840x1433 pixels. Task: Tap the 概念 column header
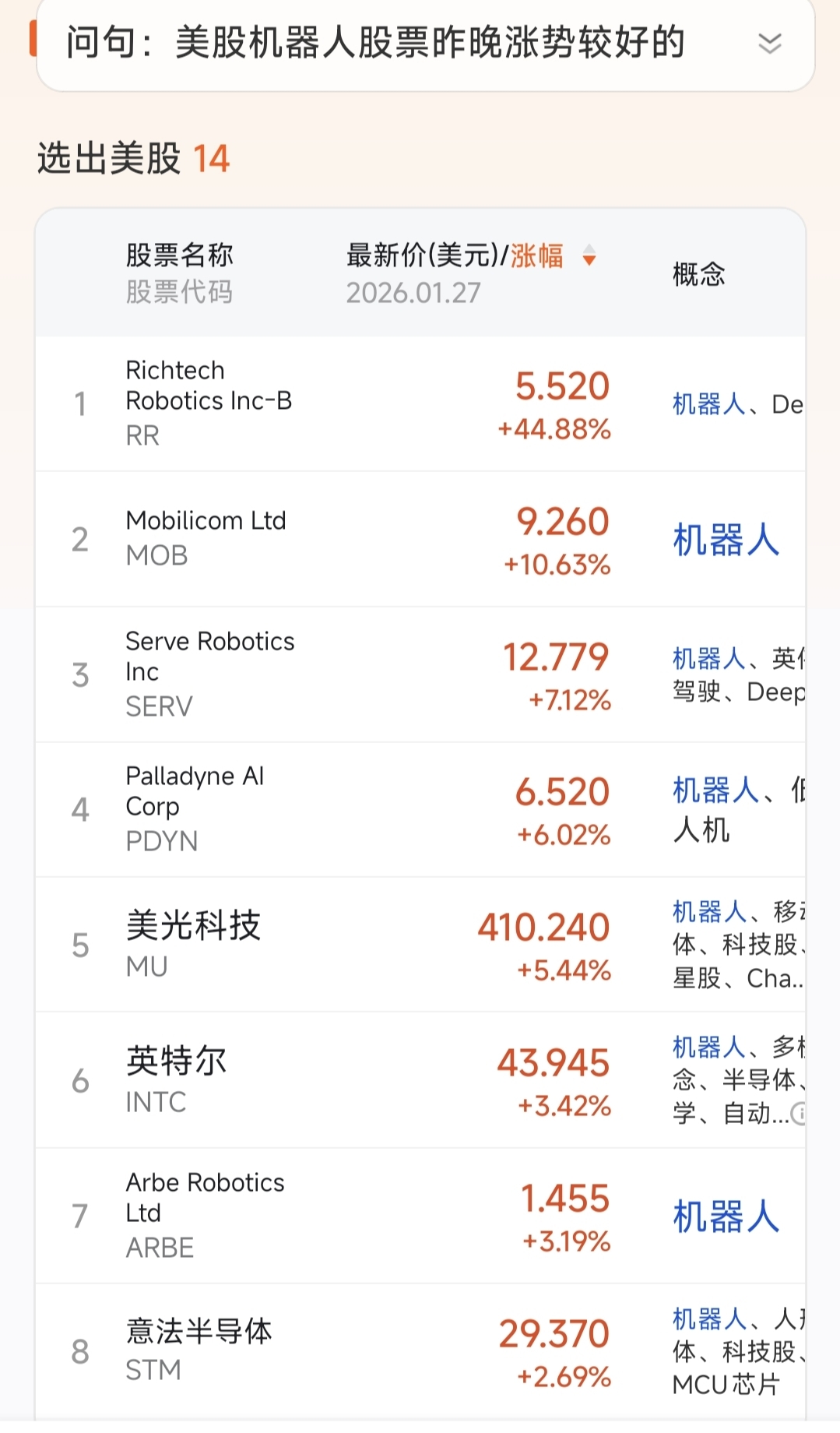click(698, 274)
